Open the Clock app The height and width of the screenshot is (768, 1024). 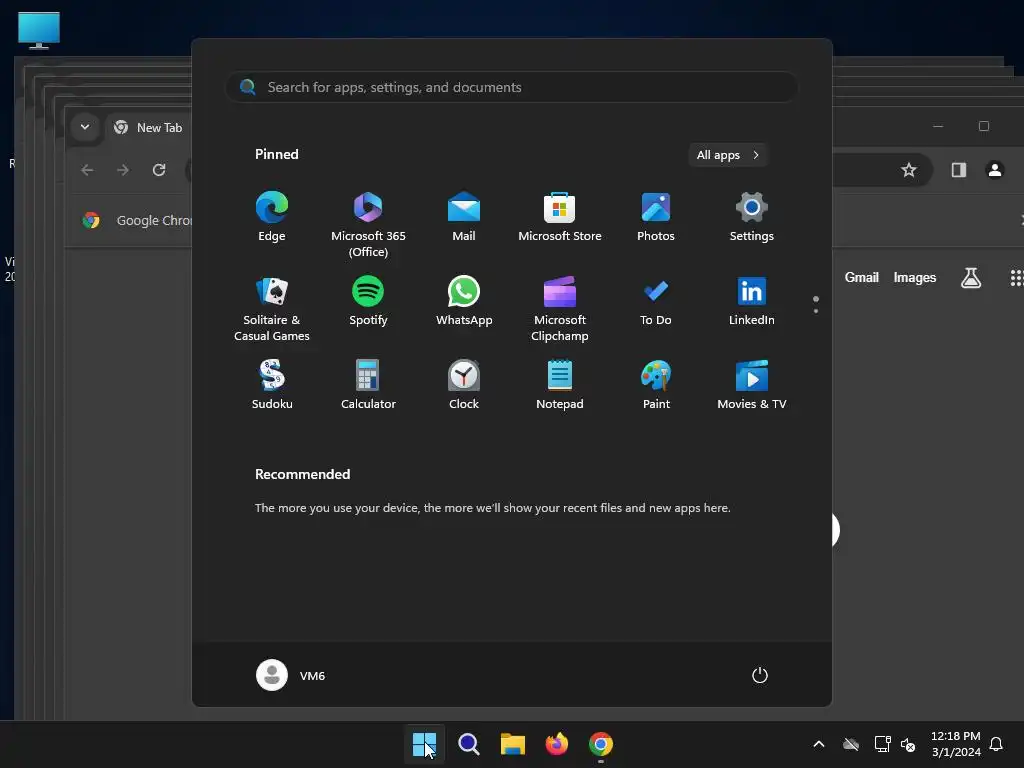(464, 385)
